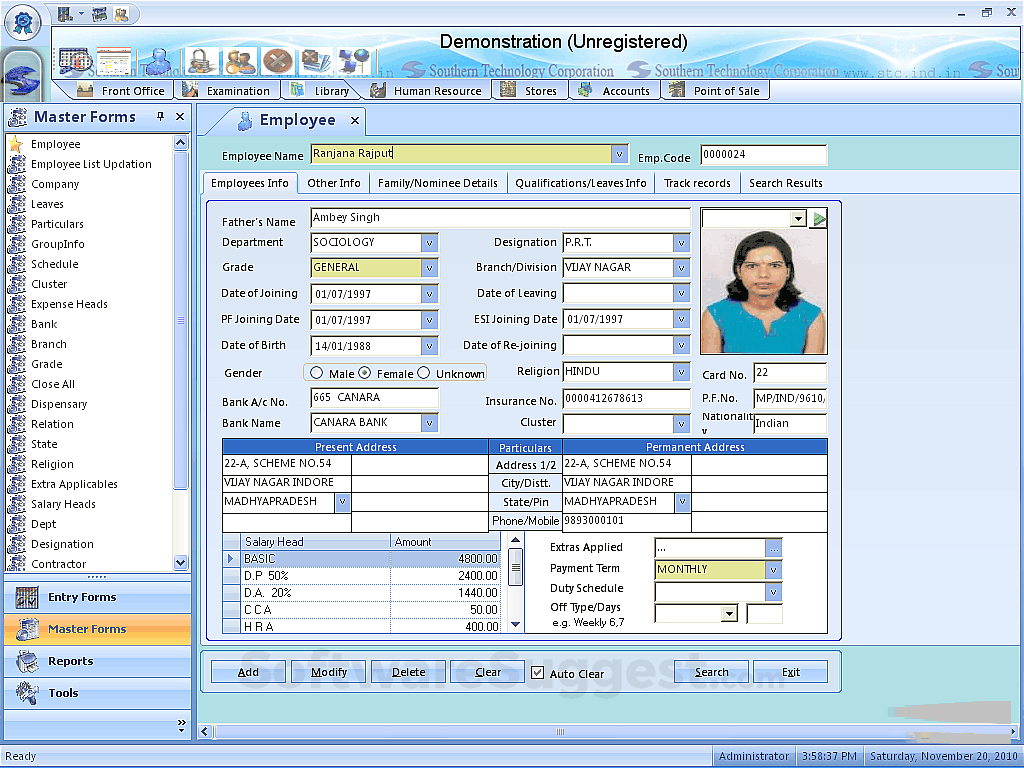This screenshot has height=768, width=1024.
Task: Switch to the Family/Nominee Details tab
Action: pyautogui.click(x=437, y=183)
